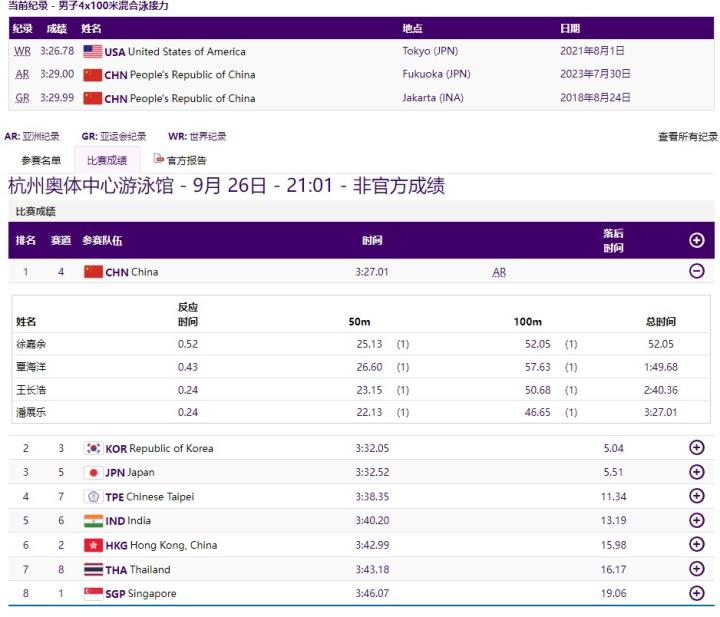Click the 查看所有纪录 link
720x617 pixels.
click(x=687, y=137)
